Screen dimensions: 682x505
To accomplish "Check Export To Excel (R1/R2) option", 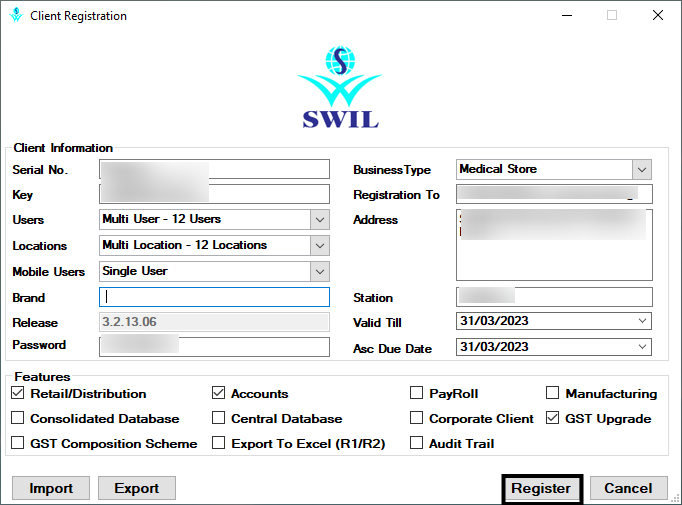I will click(x=218, y=443).
